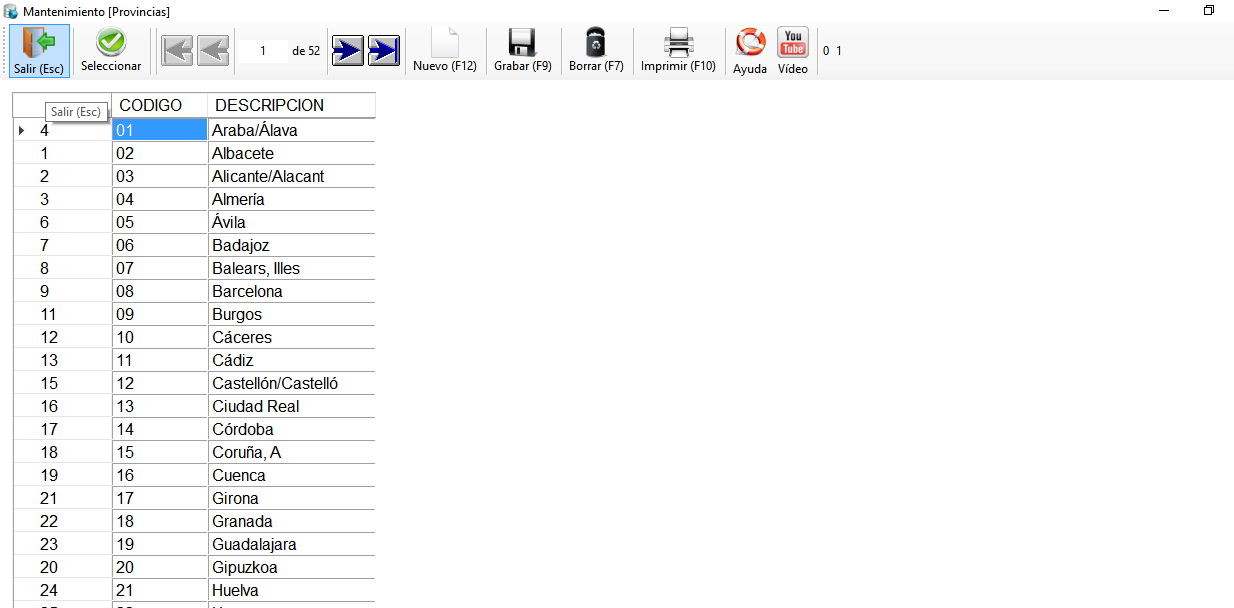This screenshot has width=1234, height=608.
Task: Create new record with Nuevo (F12)
Action: (445, 50)
